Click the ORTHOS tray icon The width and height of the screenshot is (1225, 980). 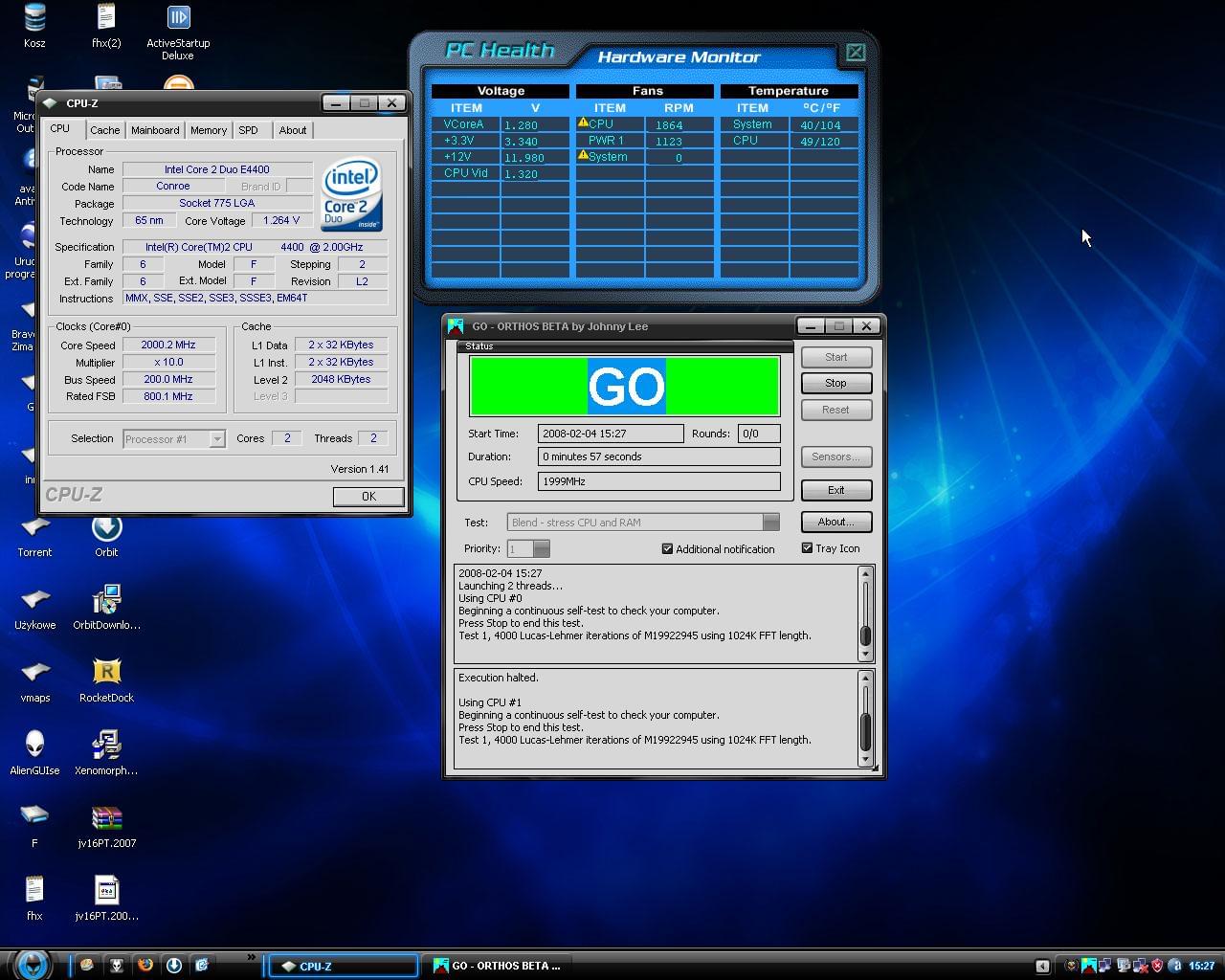point(1088,966)
